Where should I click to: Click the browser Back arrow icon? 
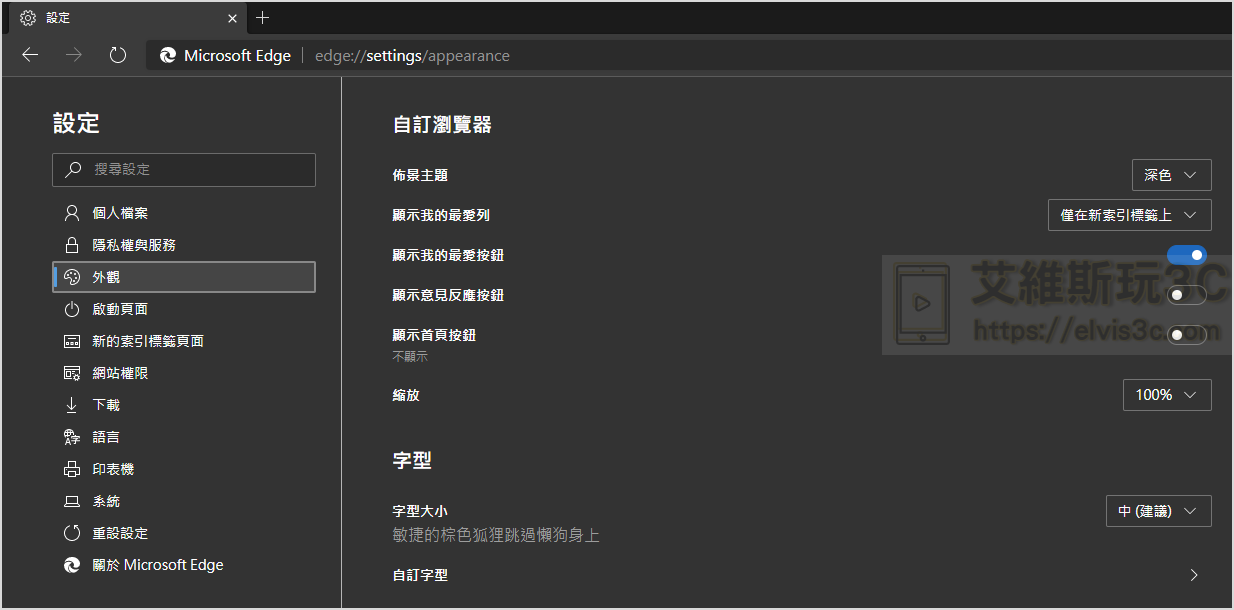[x=30, y=55]
